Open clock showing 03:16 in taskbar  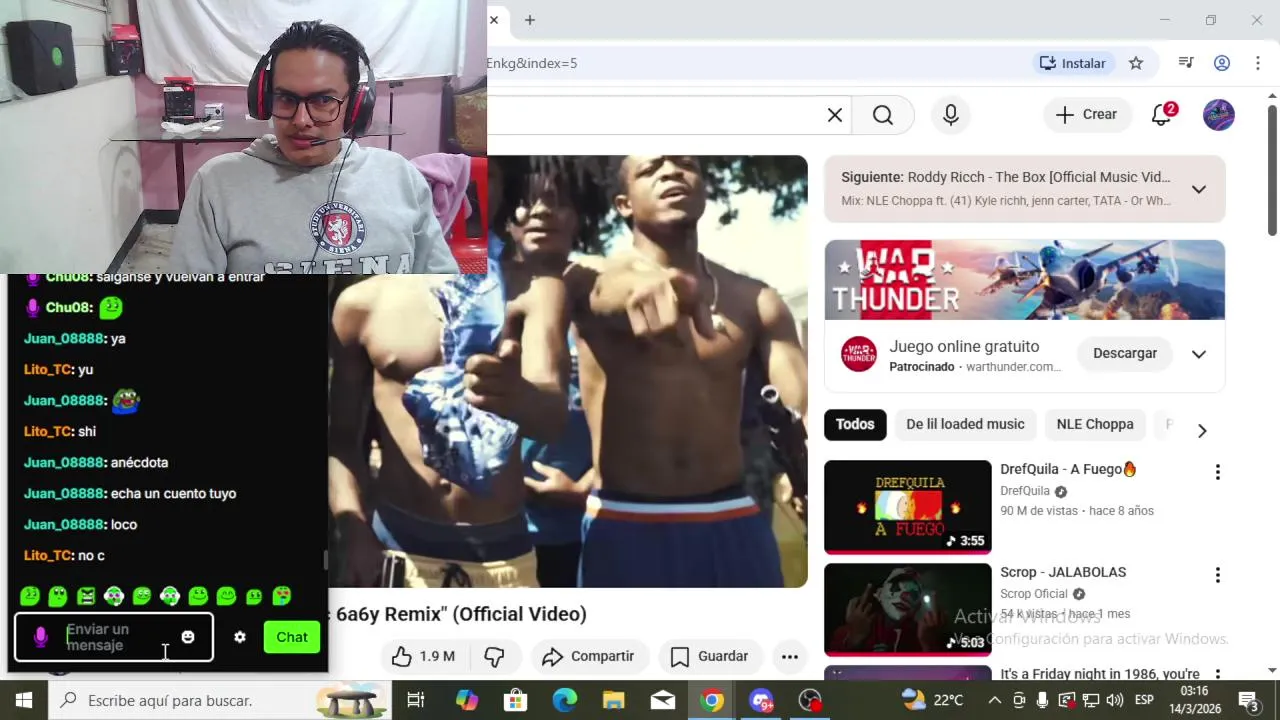click(x=1194, y=700)
